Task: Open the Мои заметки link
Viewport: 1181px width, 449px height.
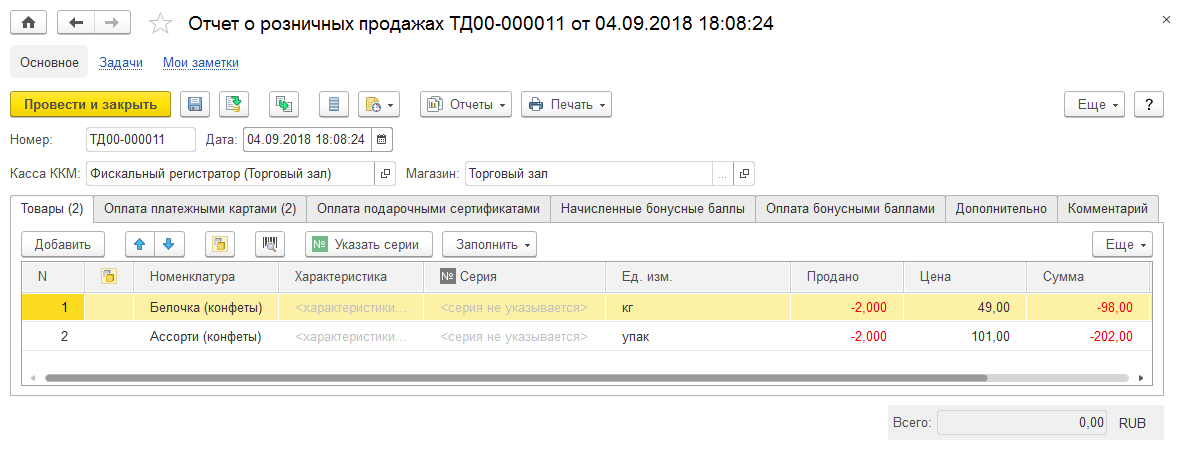Action: [x=200, y=62]
